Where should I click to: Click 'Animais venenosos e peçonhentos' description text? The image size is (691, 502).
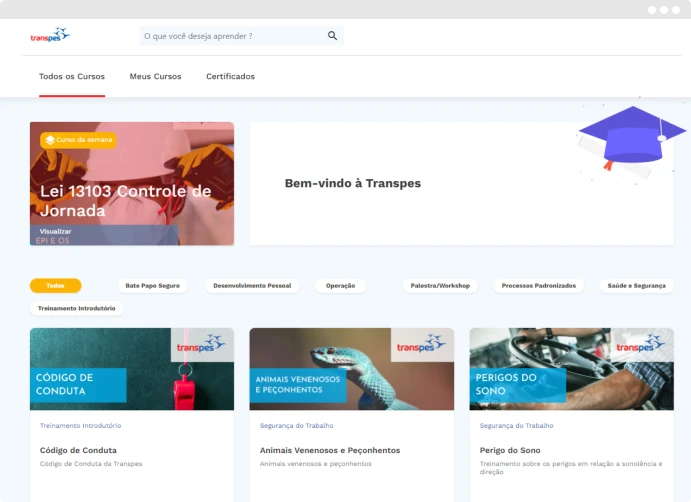point(316,464)
